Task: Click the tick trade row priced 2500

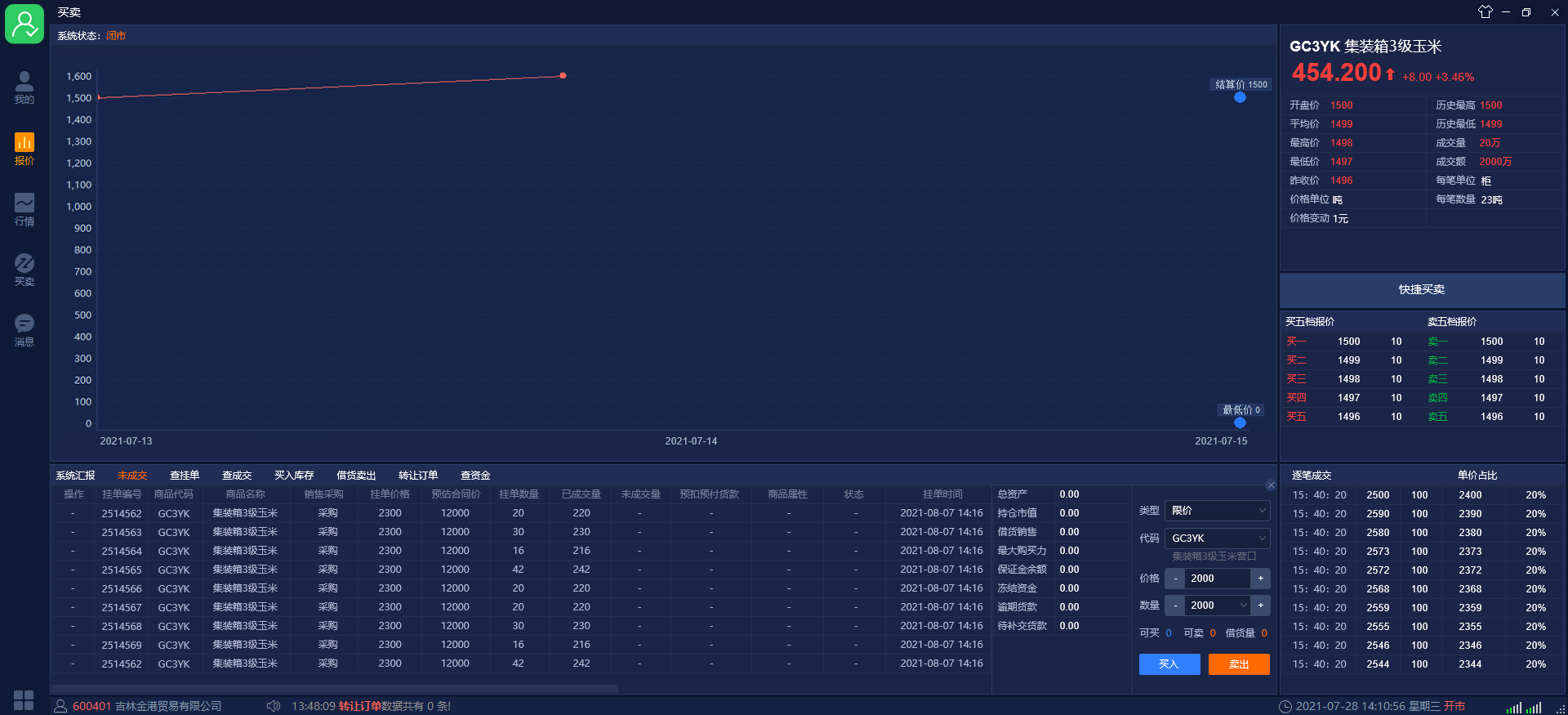Action: [1422, 495]
